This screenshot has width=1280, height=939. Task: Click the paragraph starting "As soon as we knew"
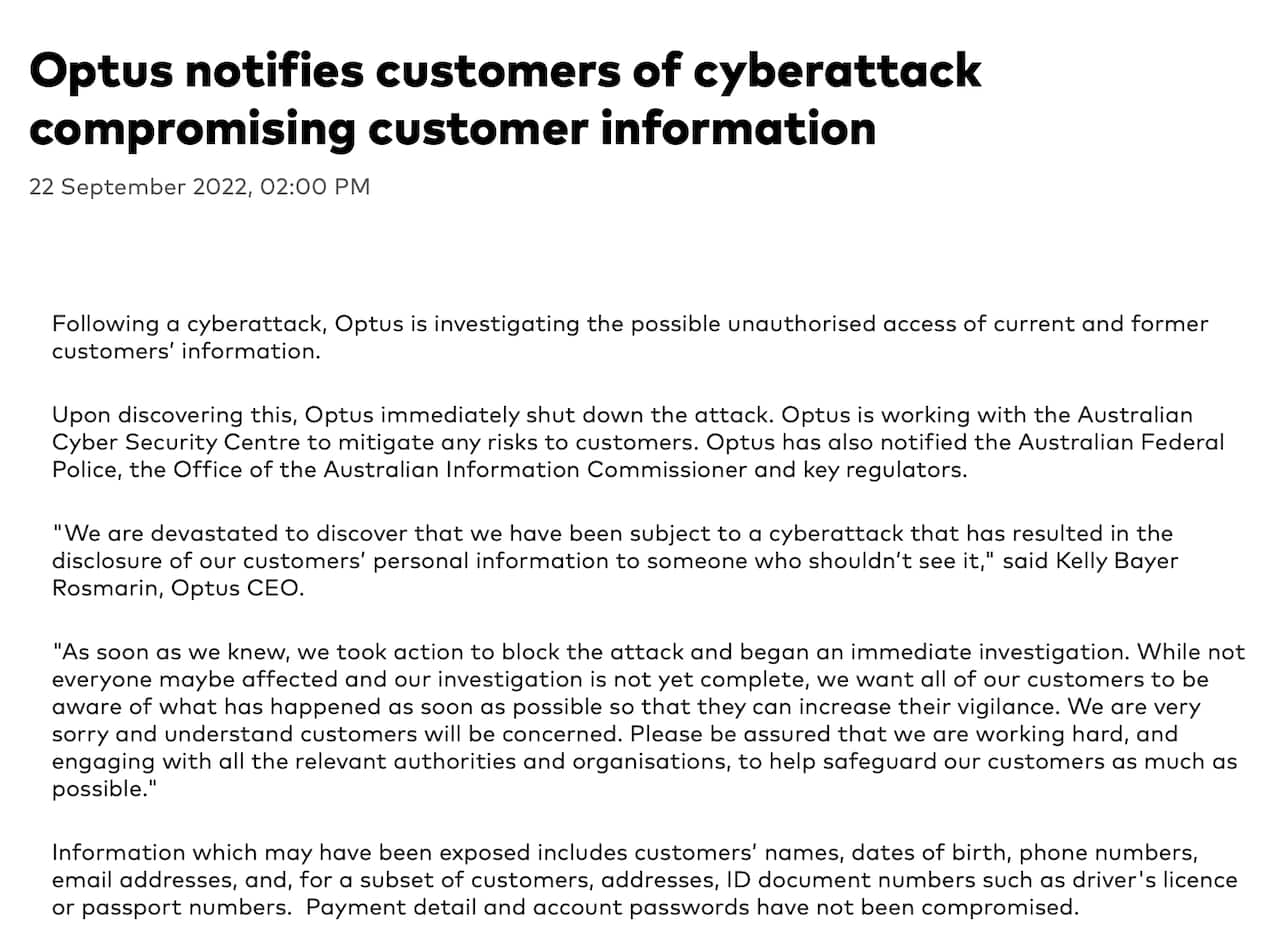point(648,720)
